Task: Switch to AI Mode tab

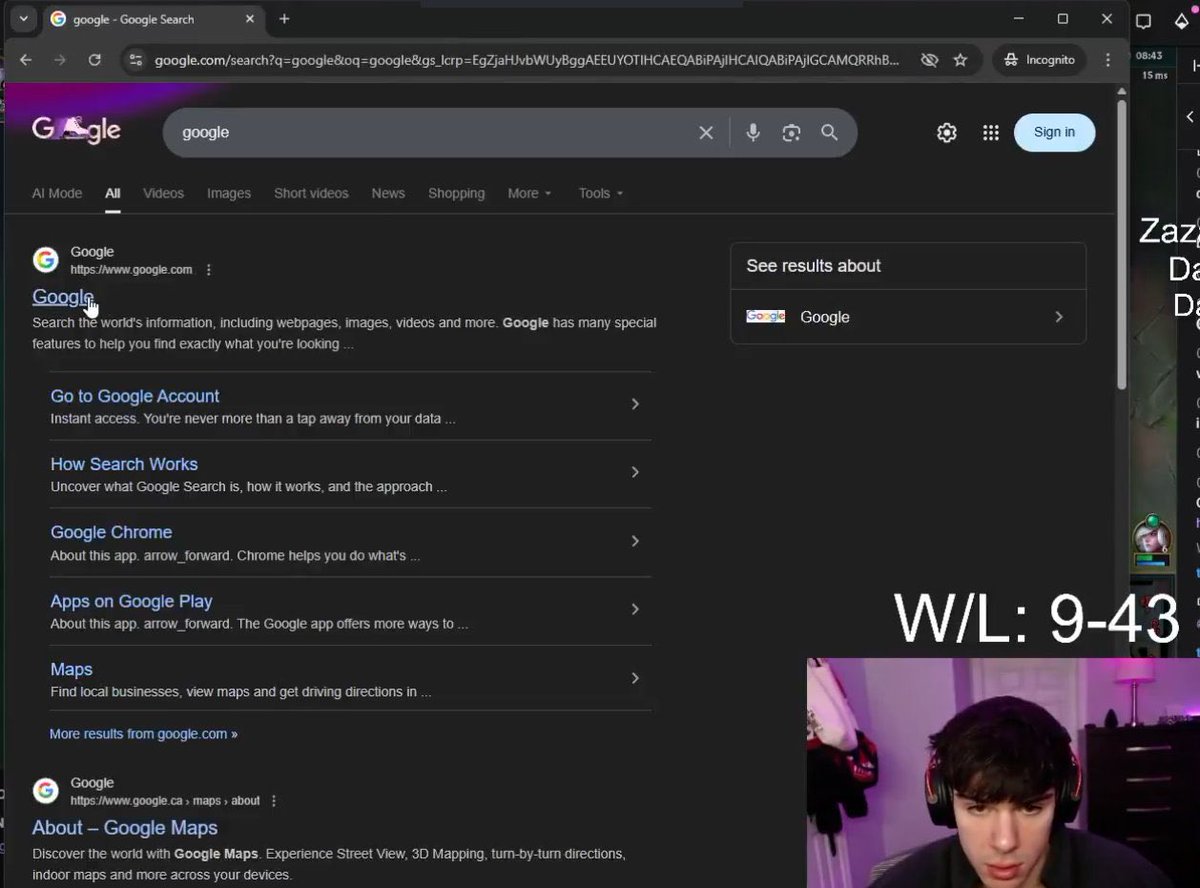Action: point(57,193)
